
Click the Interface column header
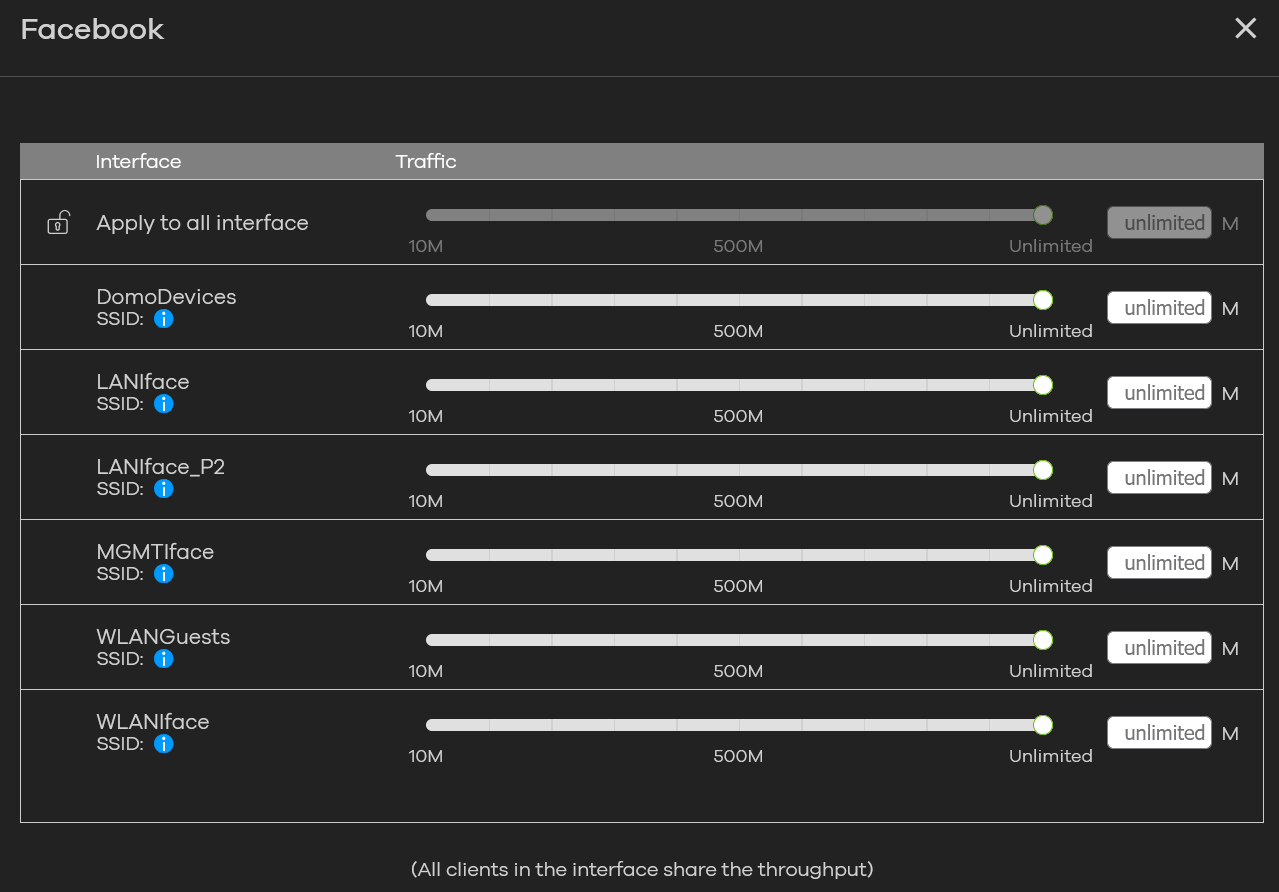pyautogui.click(x=138, y=162)
